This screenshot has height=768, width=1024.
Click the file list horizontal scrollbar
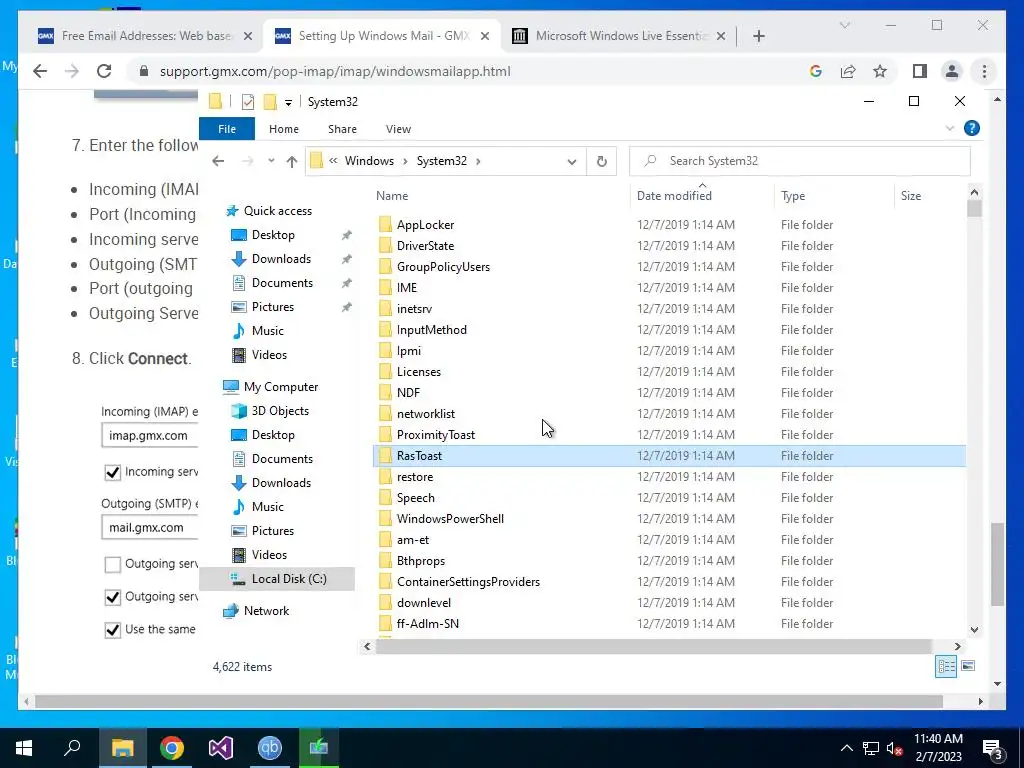[653, 647]
